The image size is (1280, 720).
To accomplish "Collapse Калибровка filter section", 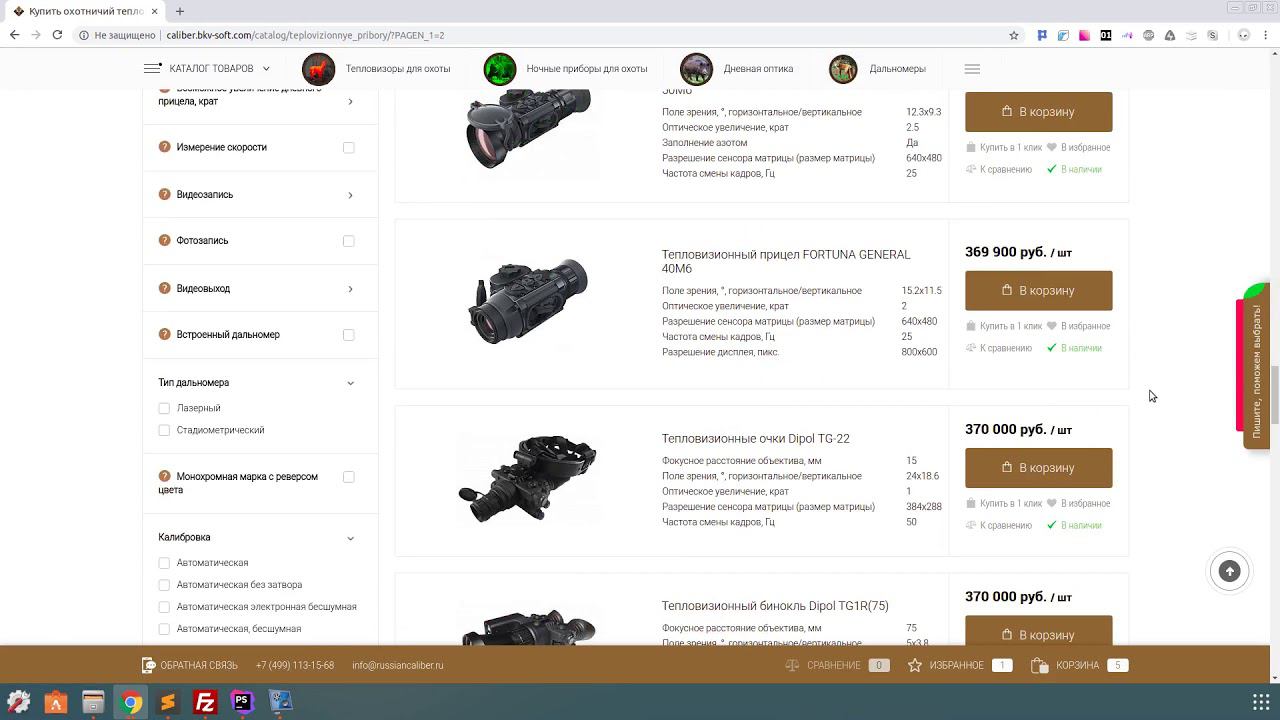I will tap(350, 538).
